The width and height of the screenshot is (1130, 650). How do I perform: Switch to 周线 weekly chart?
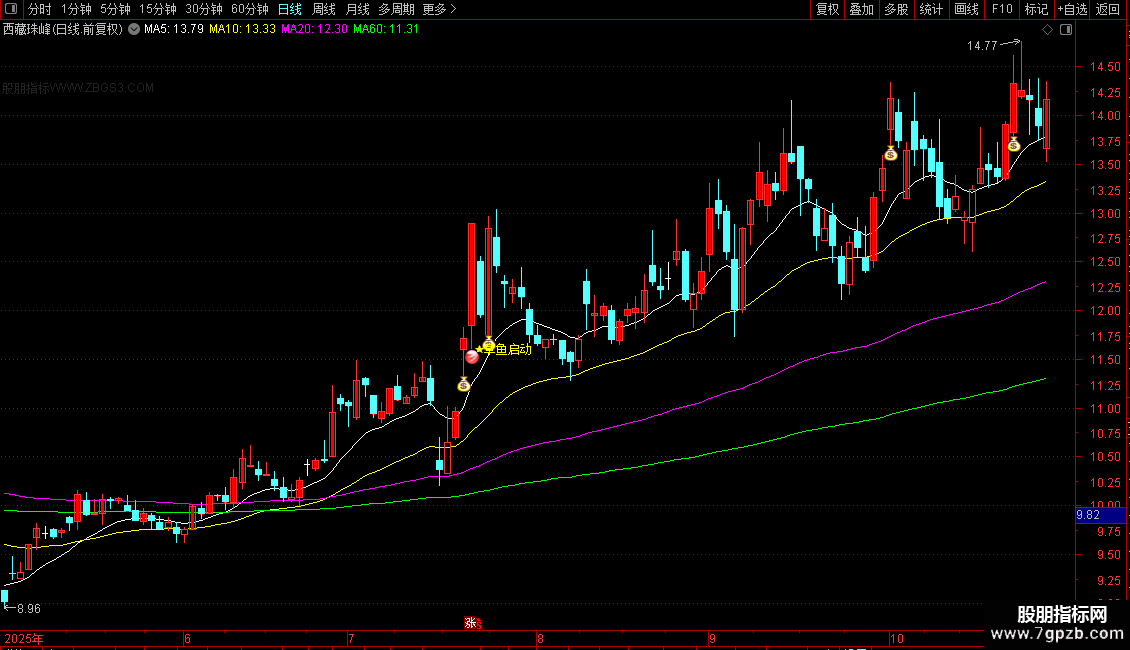point(324,9)
